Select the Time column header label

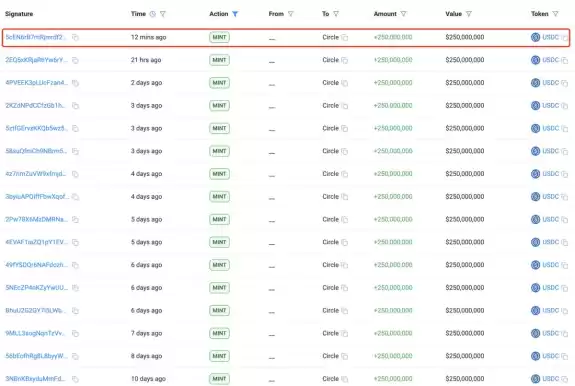[138, 14]
